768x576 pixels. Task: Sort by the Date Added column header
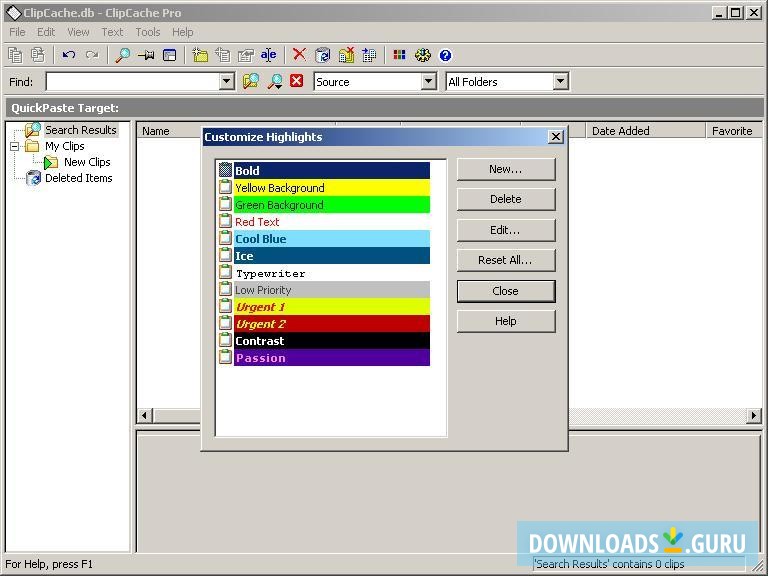(x=645, y=131)
